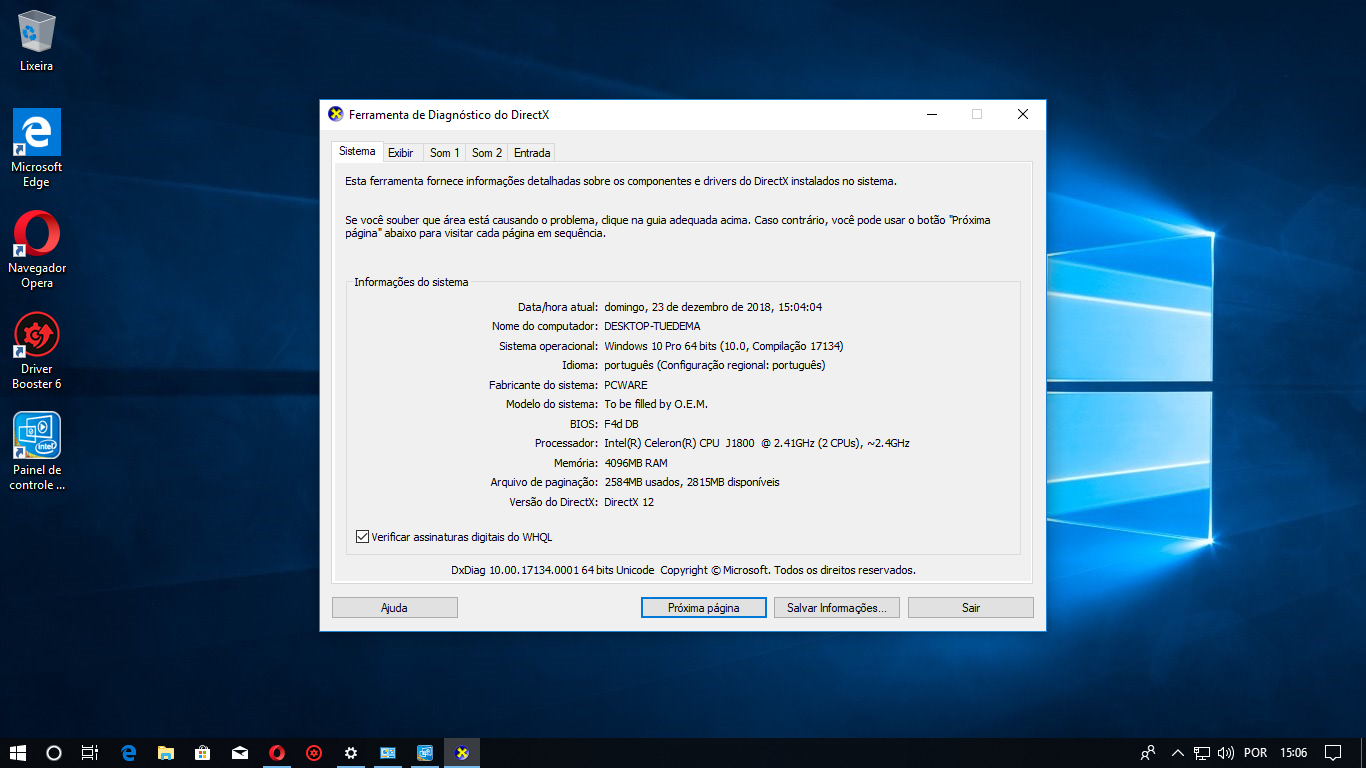Click the DxDiag 10.00.17134.0001 footer text
1366x768 pixels.
point(683,570)
